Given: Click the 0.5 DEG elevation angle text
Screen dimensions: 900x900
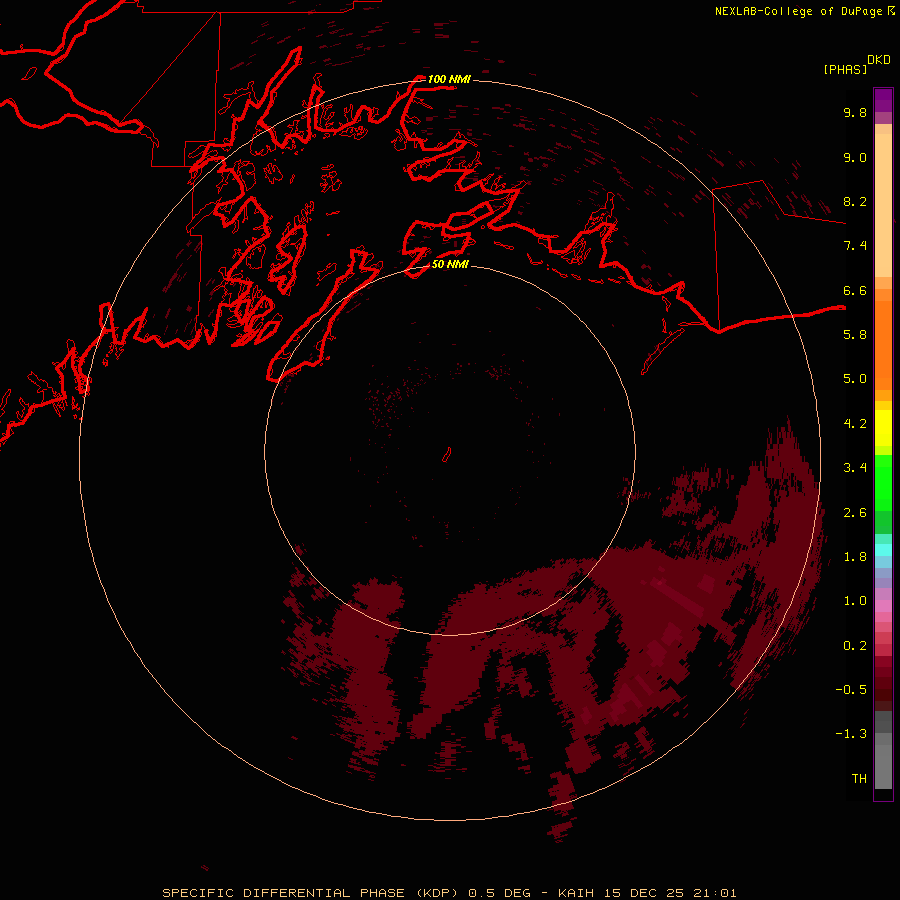Looking at the screenshot, I should [x=502, y=893].
